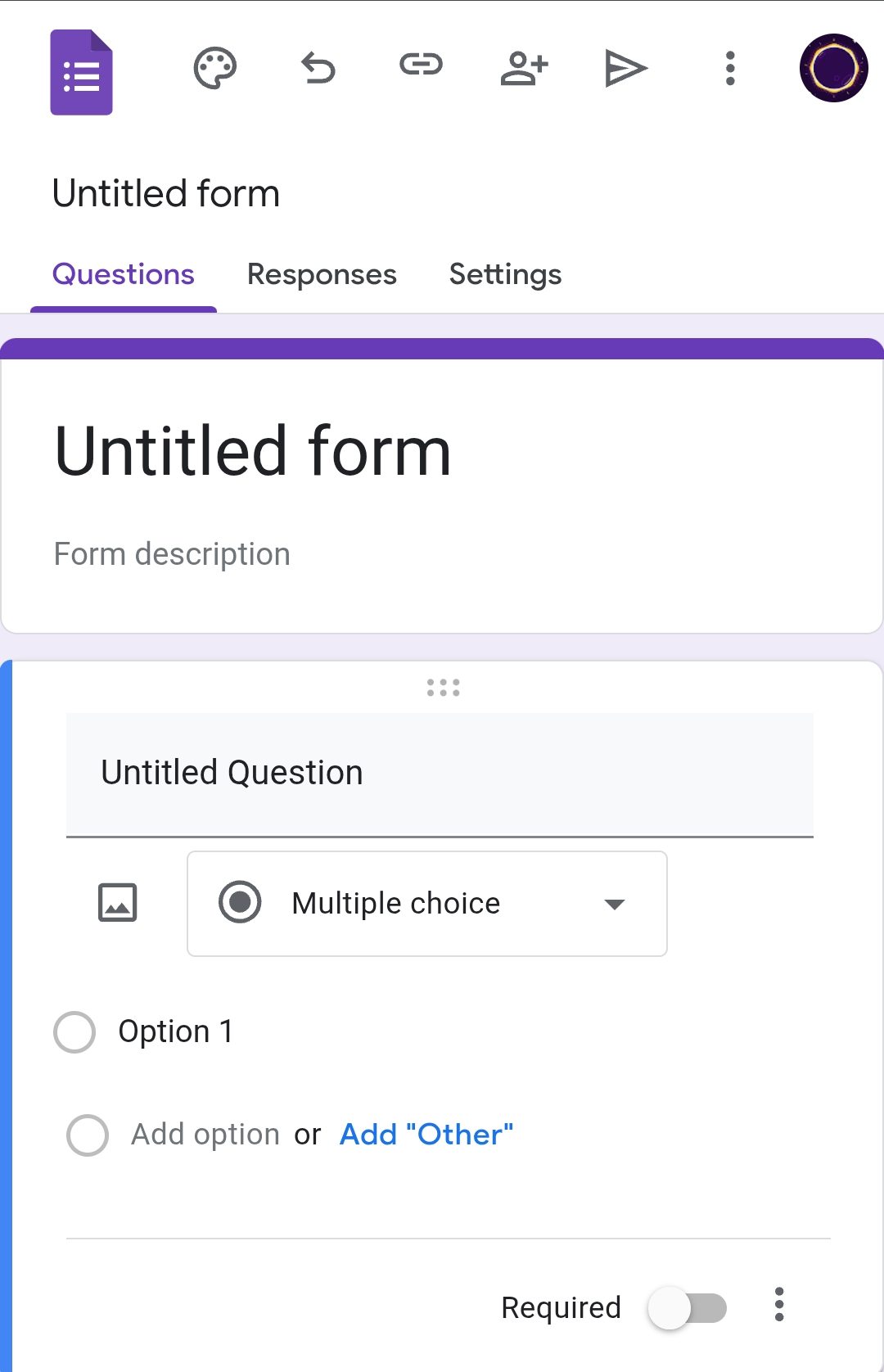Open the Google Forms home icon
Screen dimensions: 884x1372
click(81, 72)
